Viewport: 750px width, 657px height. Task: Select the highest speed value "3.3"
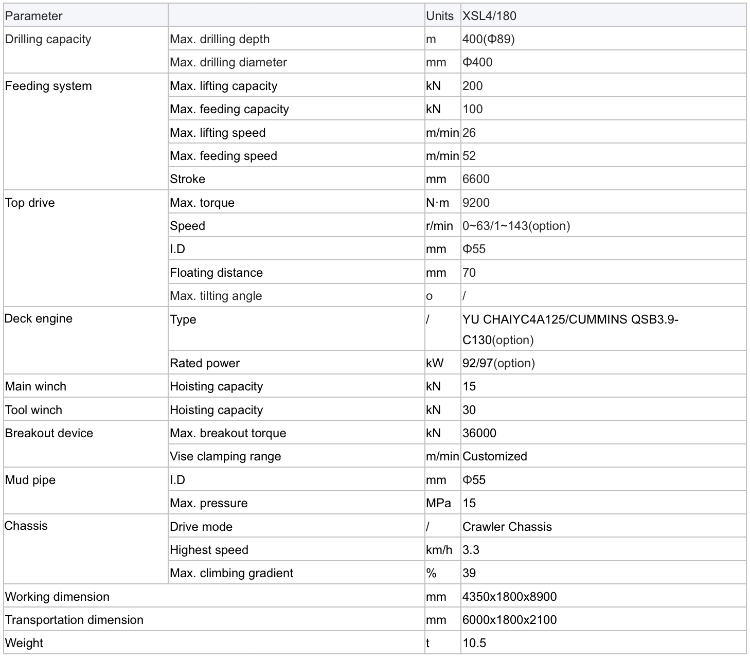pos(471,550)
